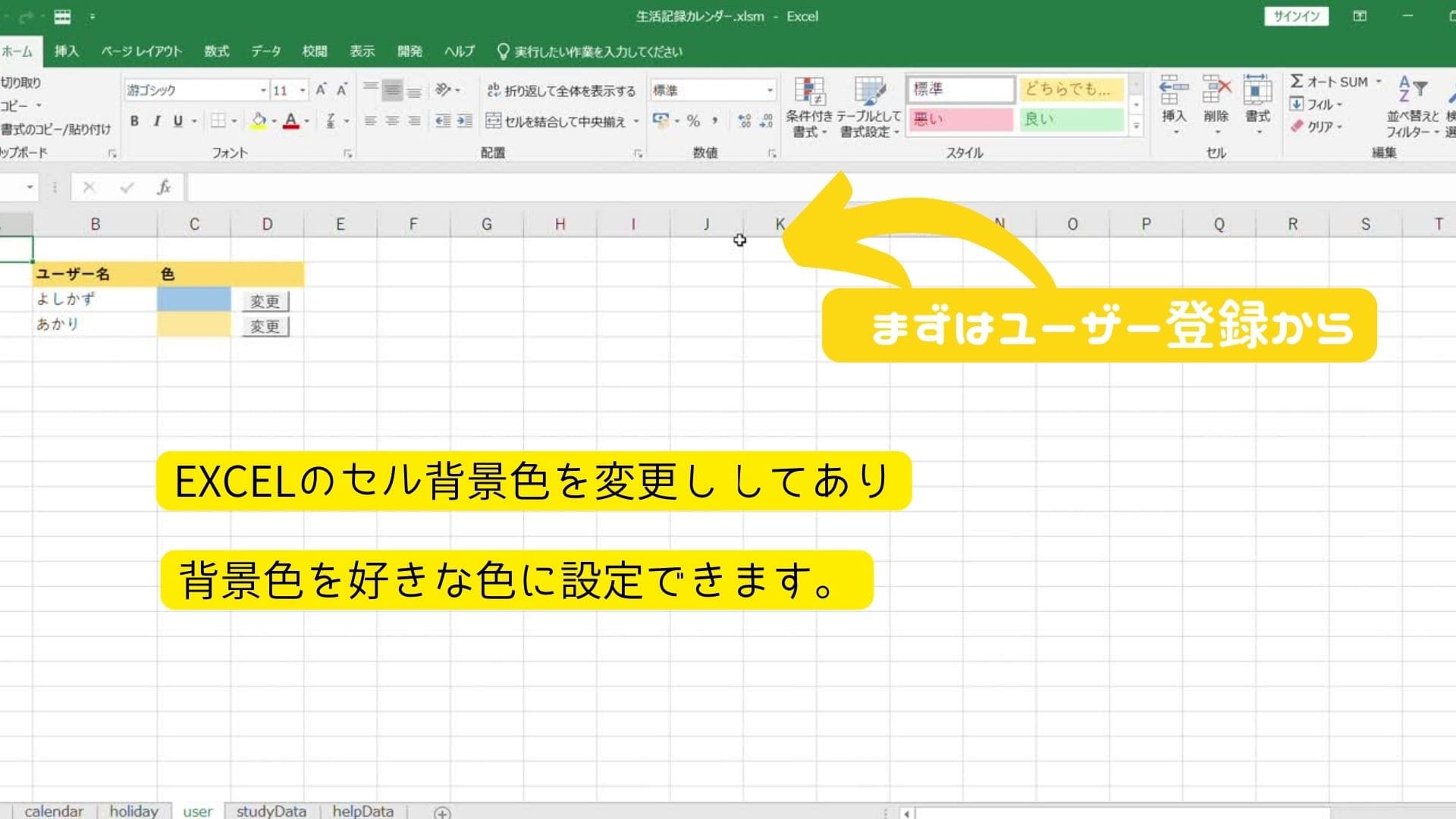Decrease indent icon
The height and width of the screenshot is (819, 1456).
tap(443, 121)
